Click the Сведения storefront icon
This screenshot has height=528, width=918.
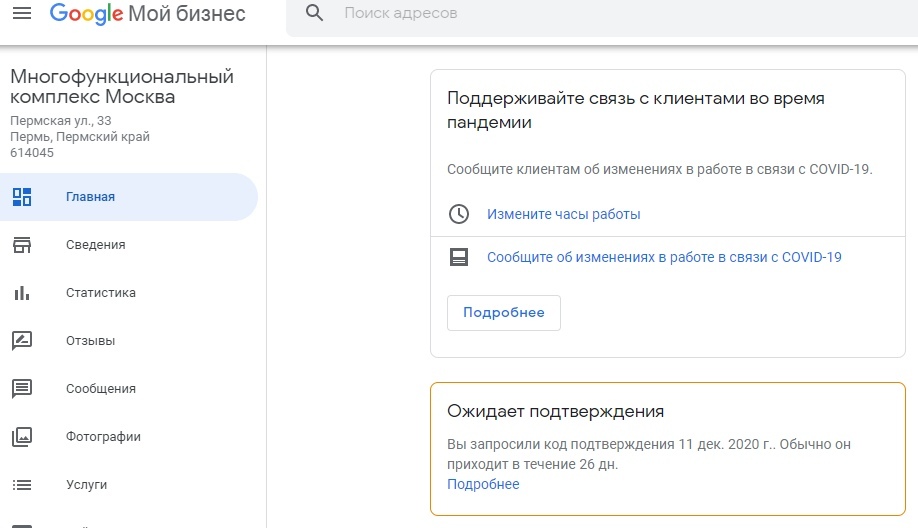22,245
